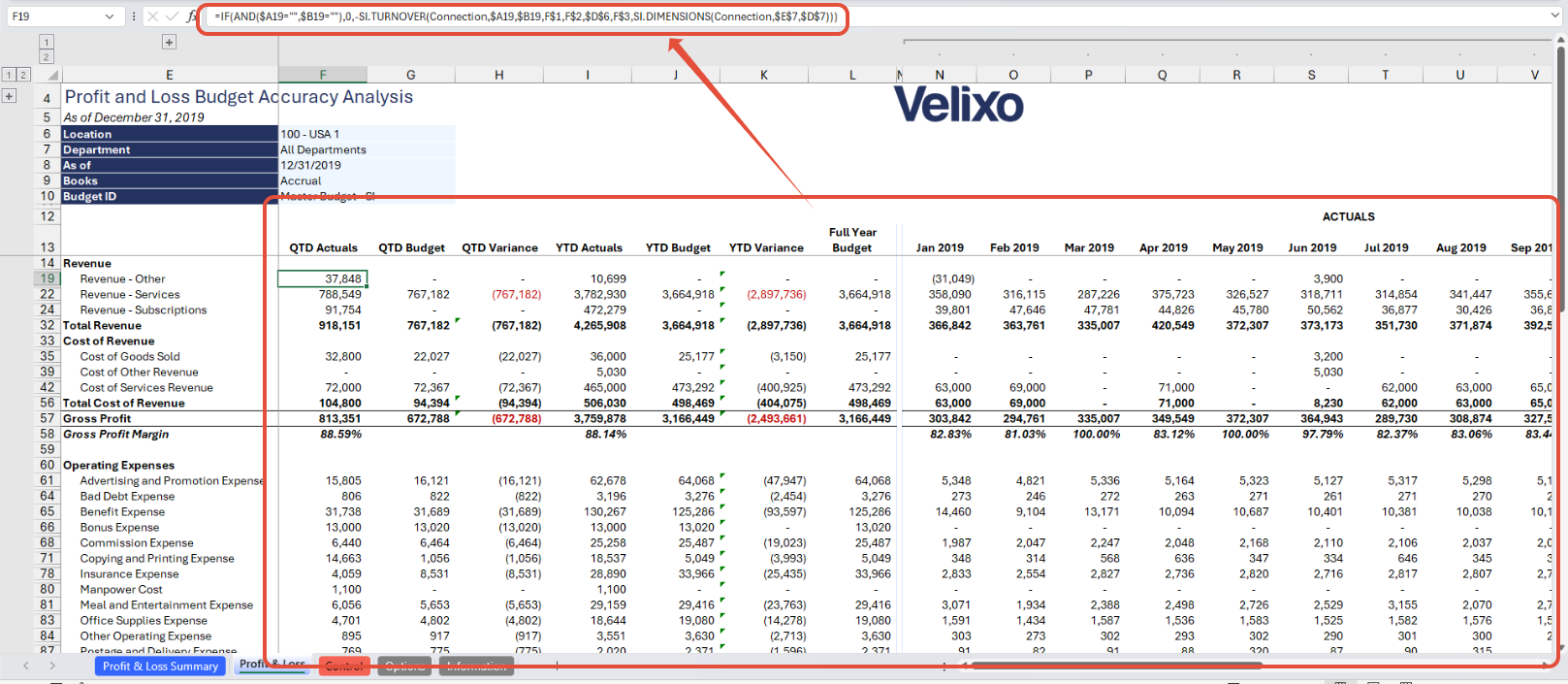Screen dimensions: 1568x684
Task: Click the Select All corner triangle
Action: pyautogui.click(x=52, y=75)
